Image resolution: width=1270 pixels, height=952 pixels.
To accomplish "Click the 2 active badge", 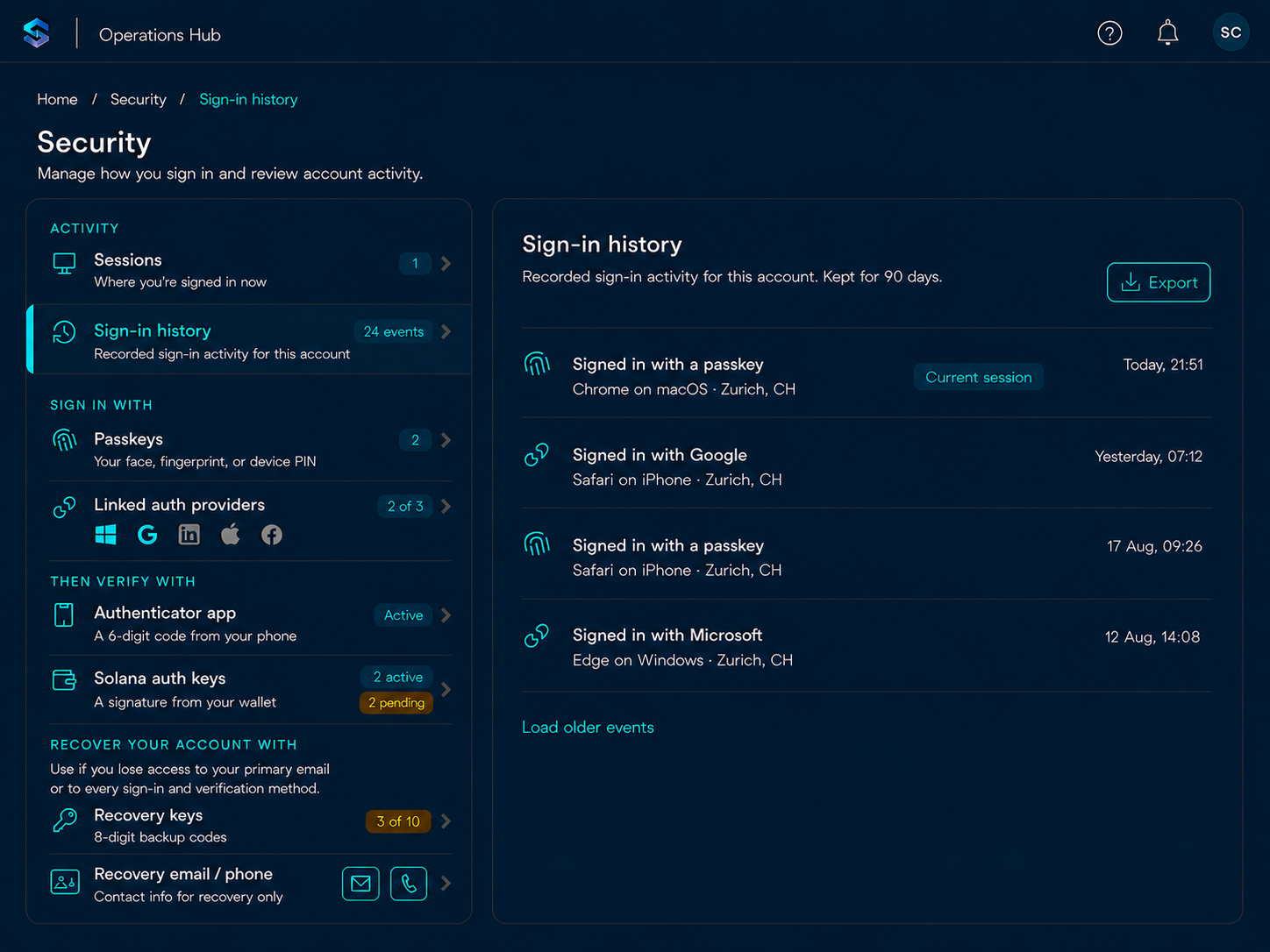I will click(x=397, y=677).
